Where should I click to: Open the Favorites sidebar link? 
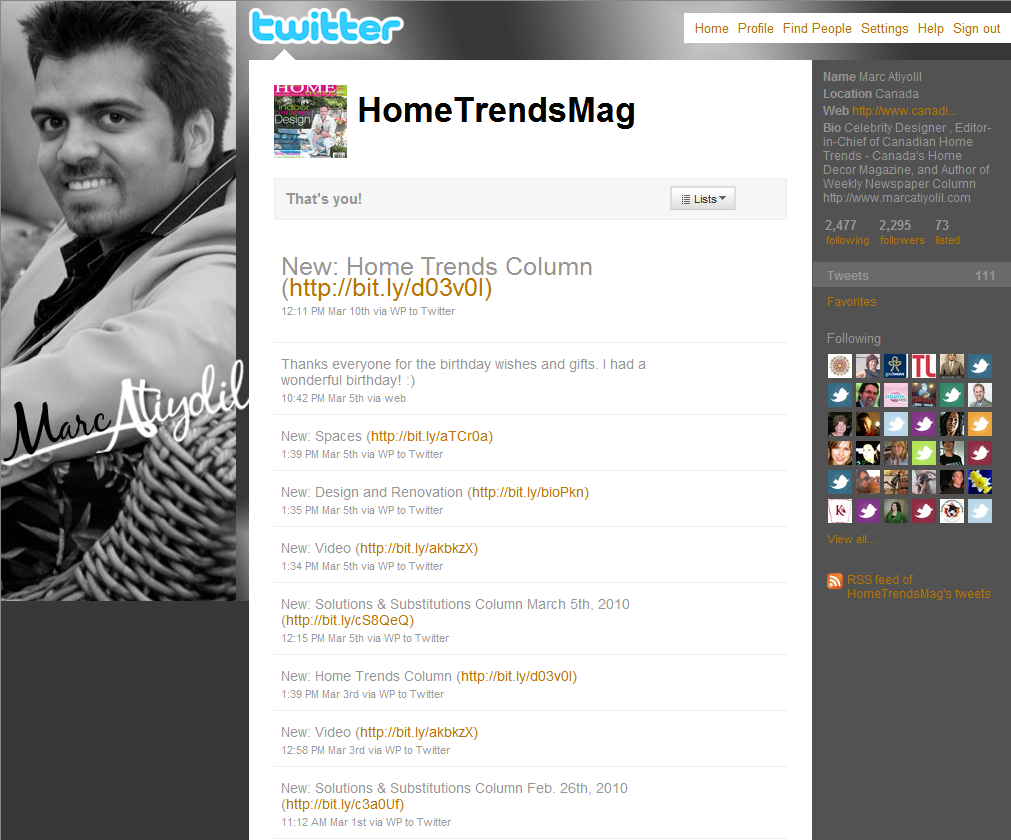pos(852,302)
